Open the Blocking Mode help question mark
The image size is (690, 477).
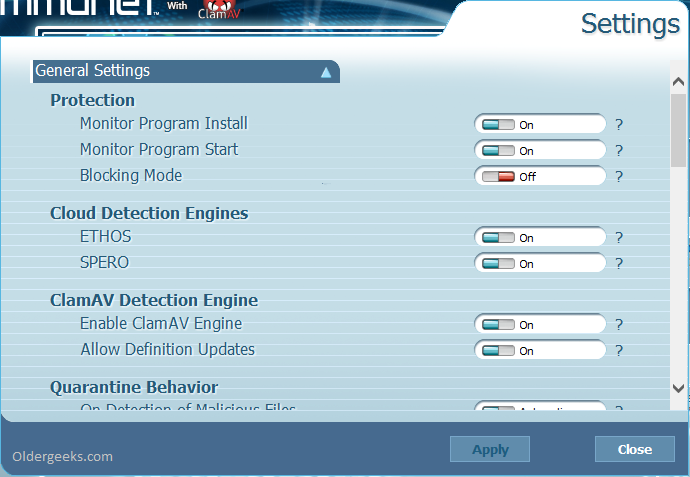[x=619, y=176]
